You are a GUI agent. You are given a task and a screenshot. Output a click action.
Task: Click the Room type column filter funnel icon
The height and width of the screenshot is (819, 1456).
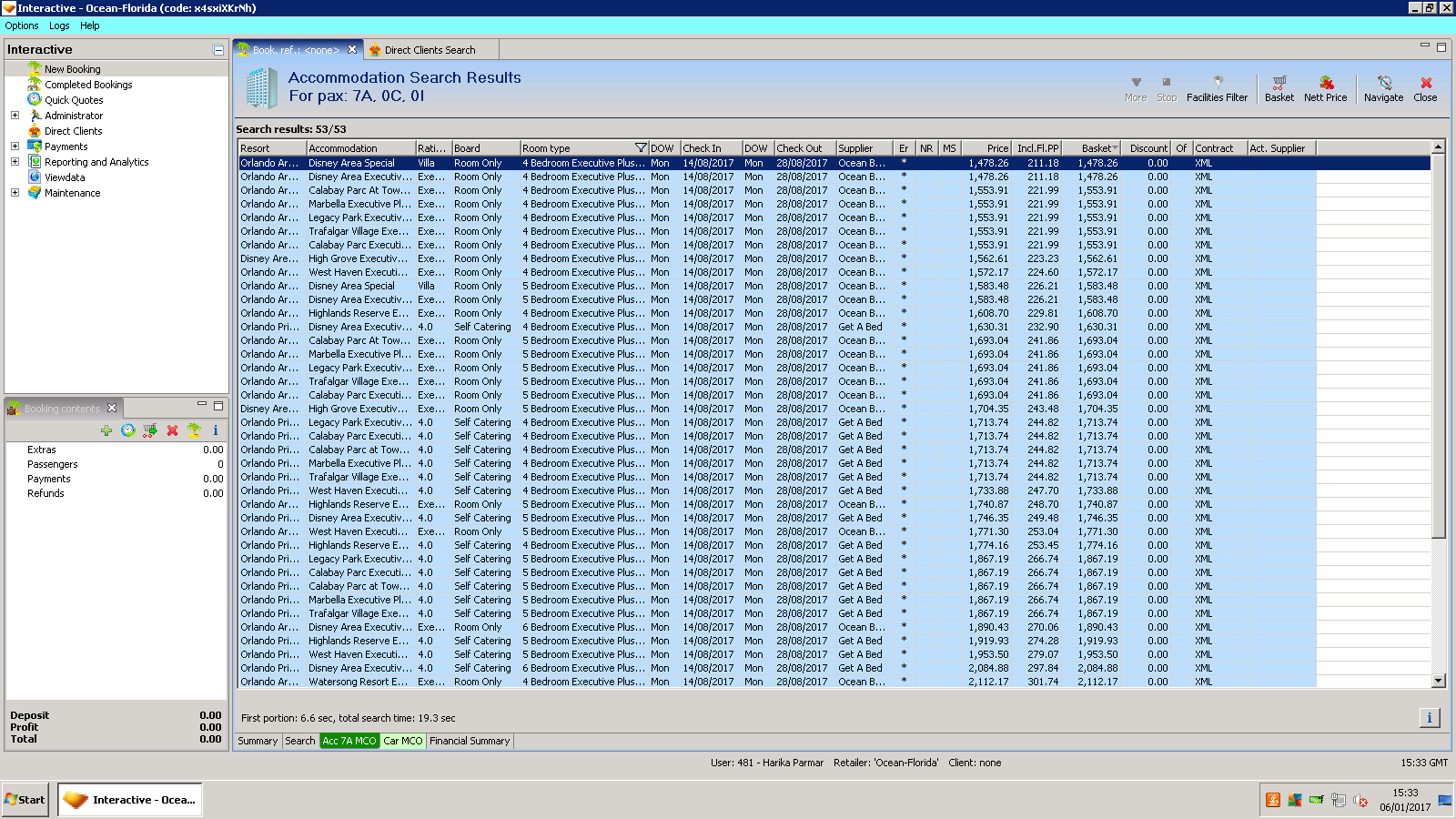(641, 148)
